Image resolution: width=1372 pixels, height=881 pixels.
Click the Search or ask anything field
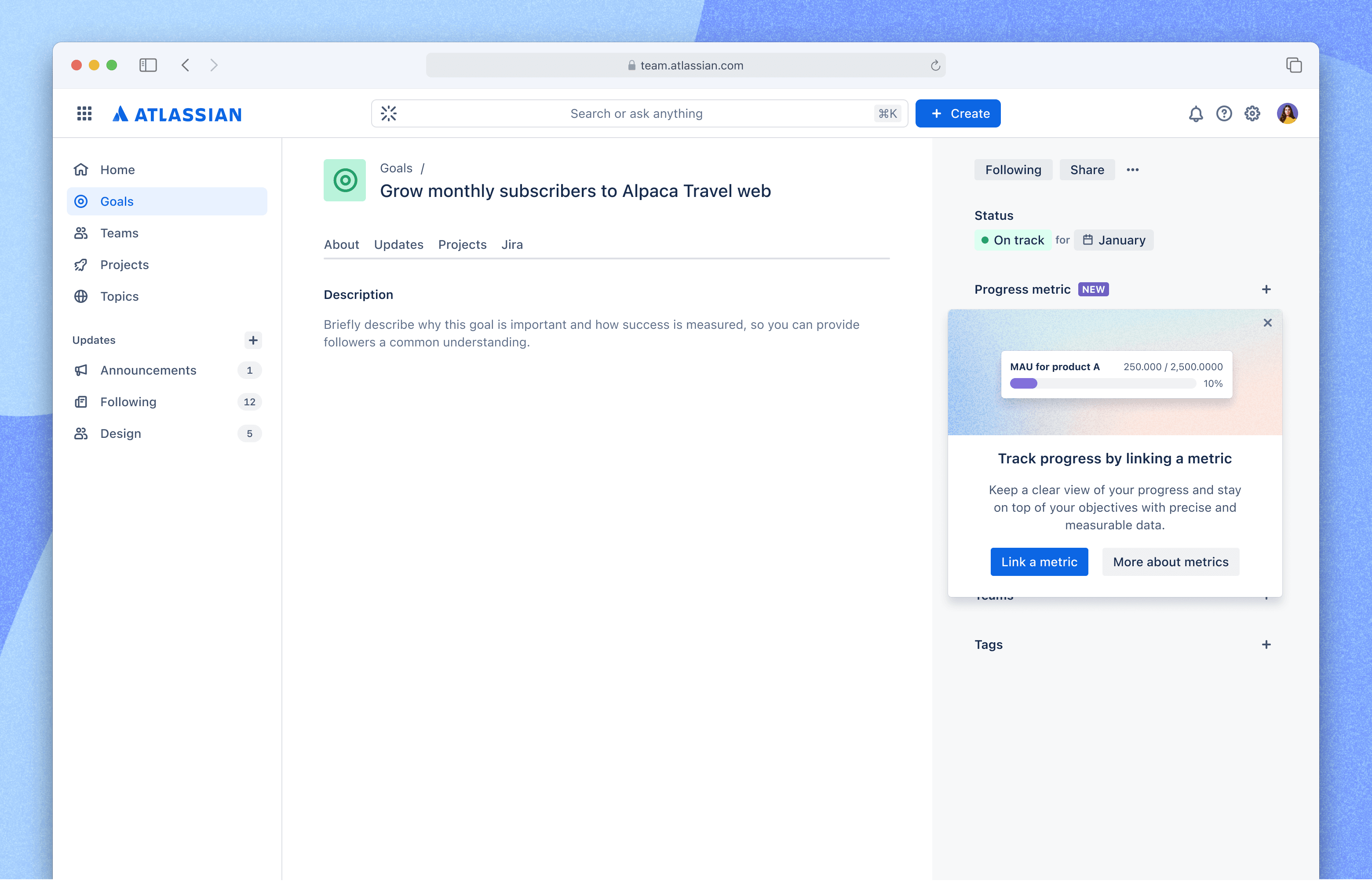pyautogui.click(x=639, y=113)
